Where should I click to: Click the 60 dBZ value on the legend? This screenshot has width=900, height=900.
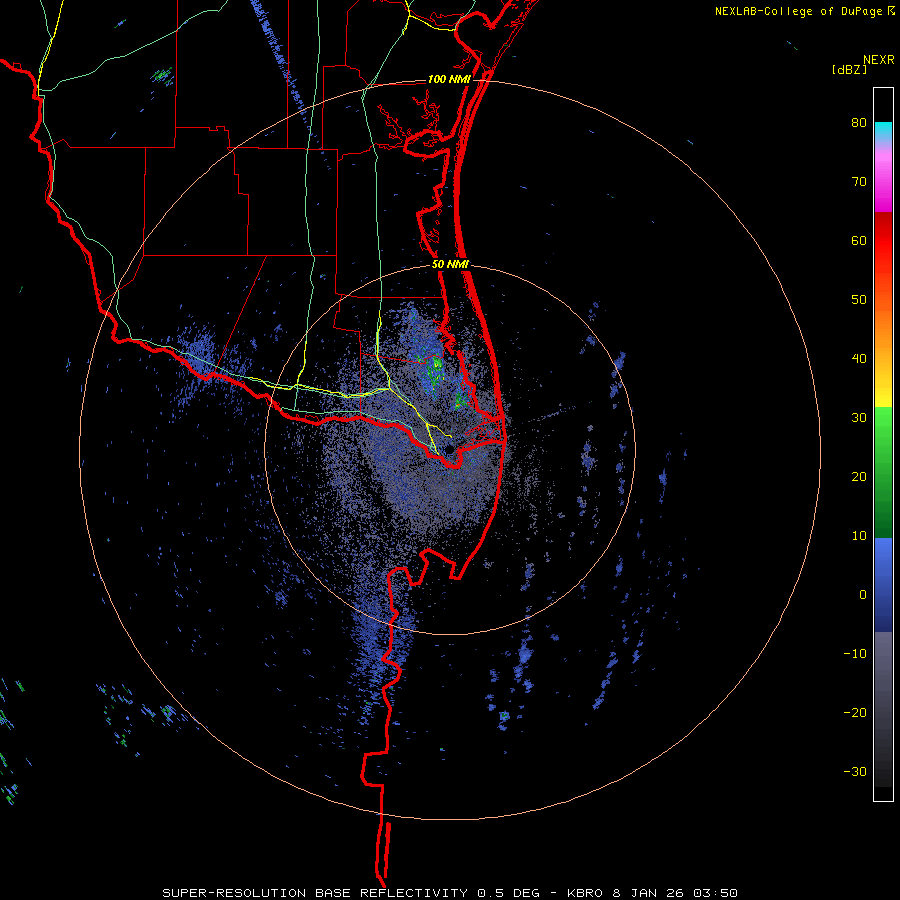(859, 240)
